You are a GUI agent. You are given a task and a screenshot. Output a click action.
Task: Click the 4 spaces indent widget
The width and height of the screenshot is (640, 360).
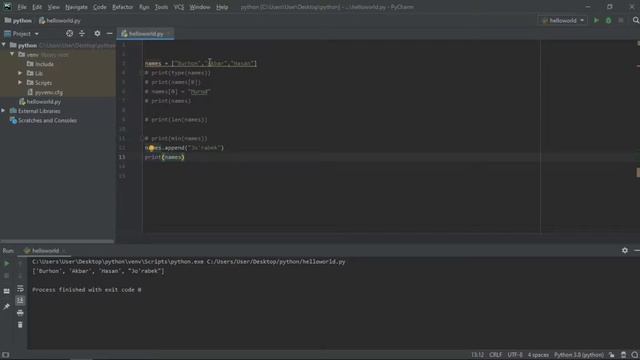538,355
